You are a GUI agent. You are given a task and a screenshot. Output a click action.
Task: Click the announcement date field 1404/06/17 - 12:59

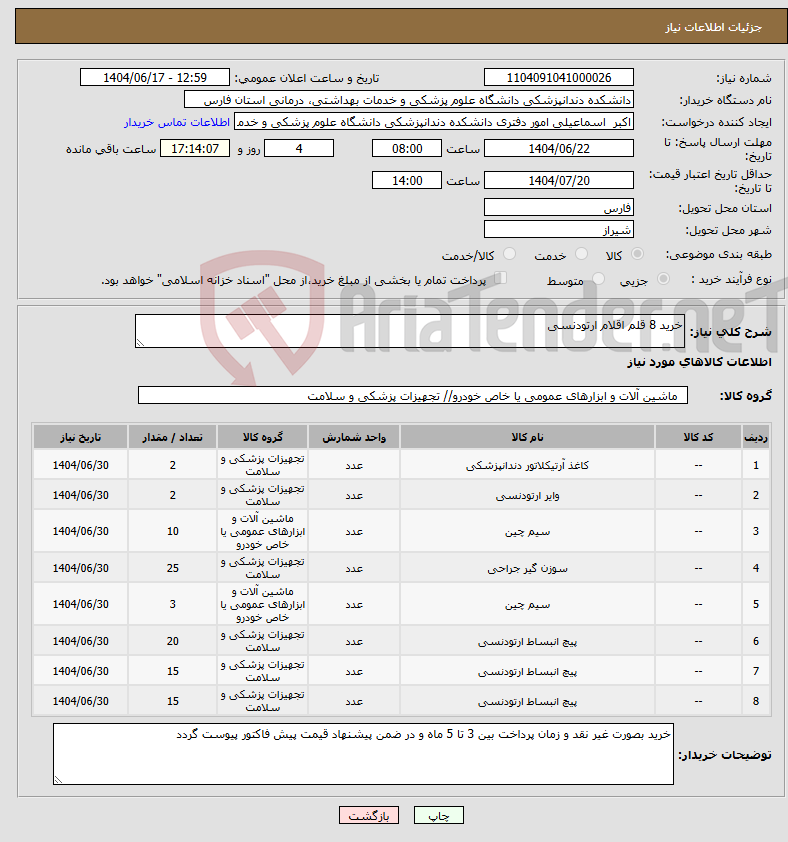click(155, 77)
